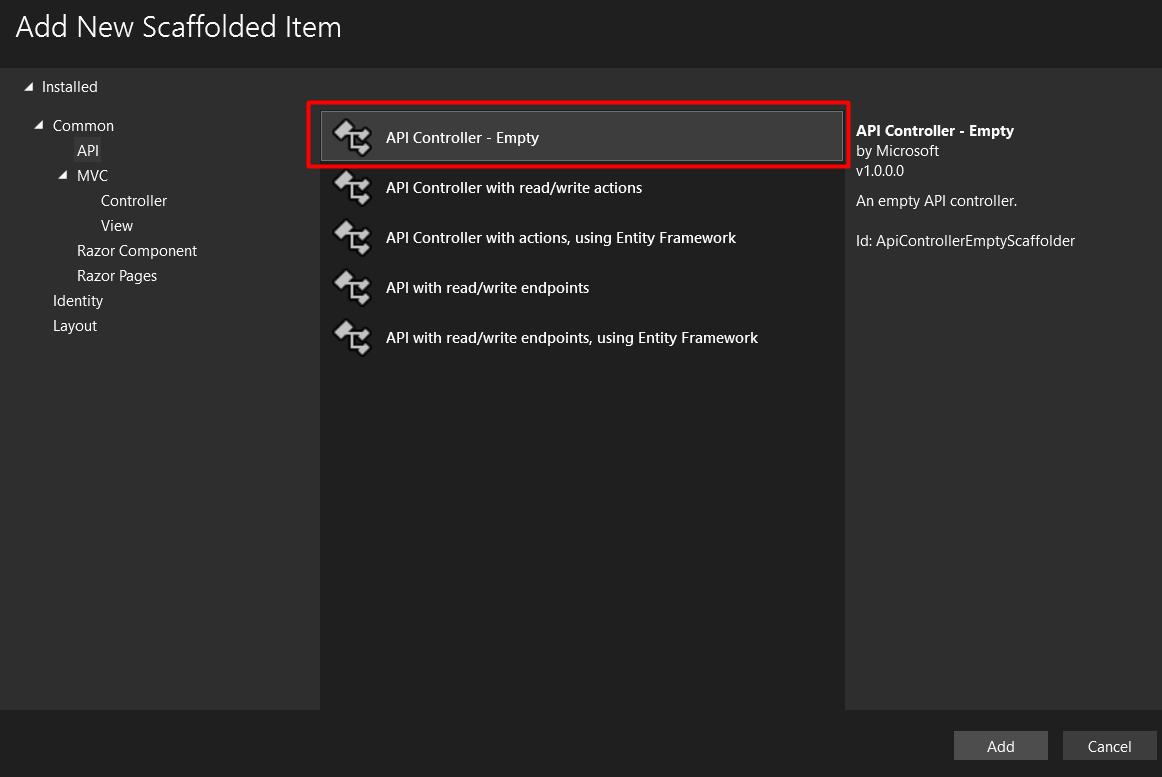Click the Id: ApiControllerEmptyScaffolder text
1162x777 pixels.
[965, 241]
